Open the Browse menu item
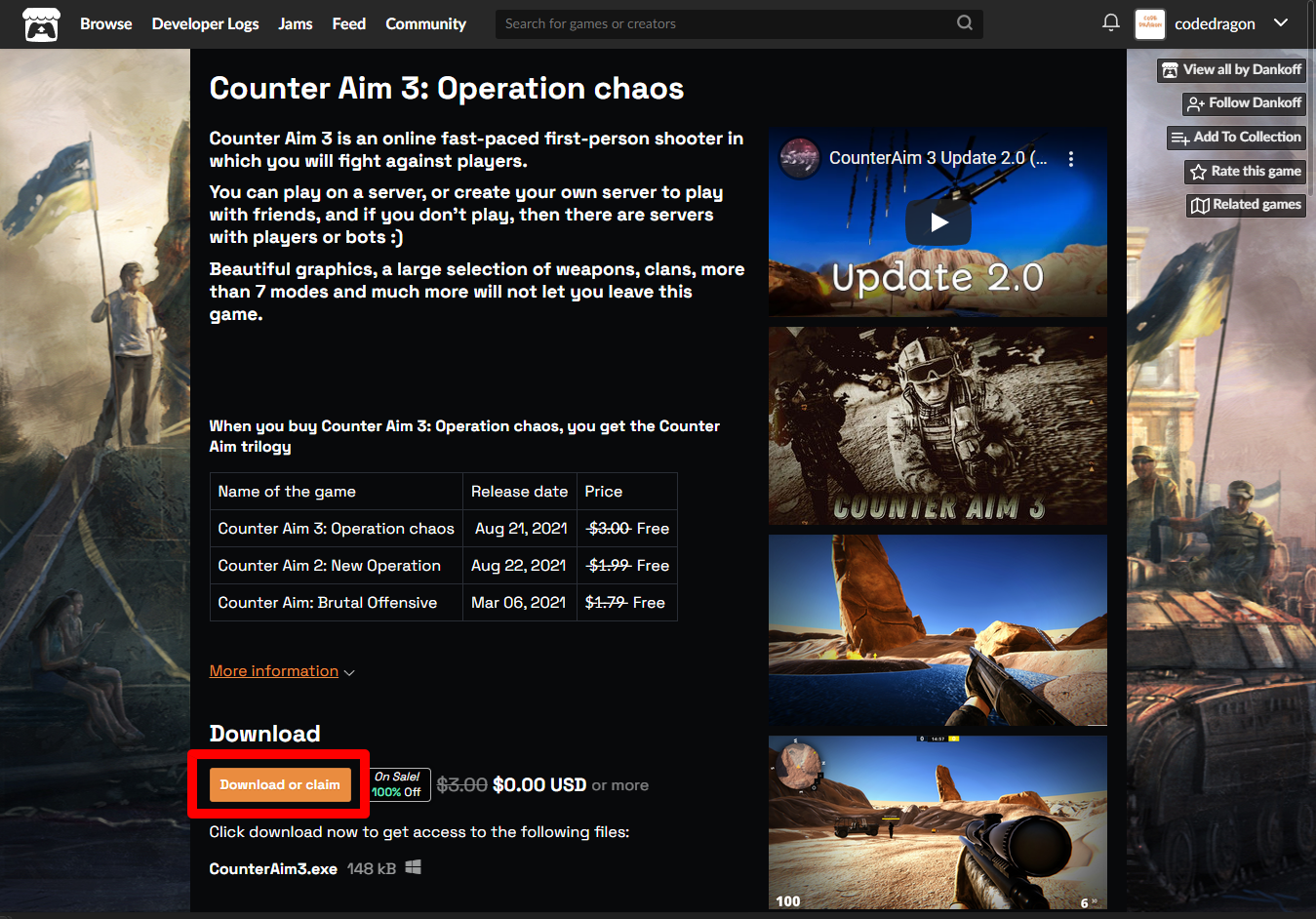The height and width of the screenshot is (919, 1316). click(105, 23)
